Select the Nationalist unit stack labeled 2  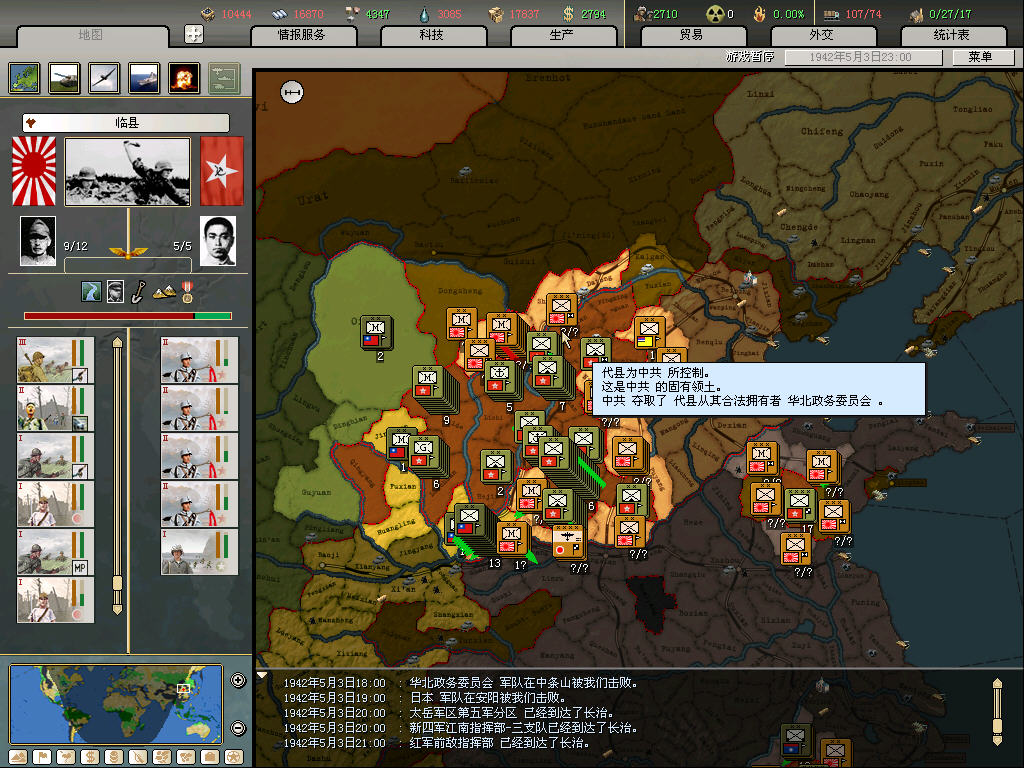click(x=376, y=332)
